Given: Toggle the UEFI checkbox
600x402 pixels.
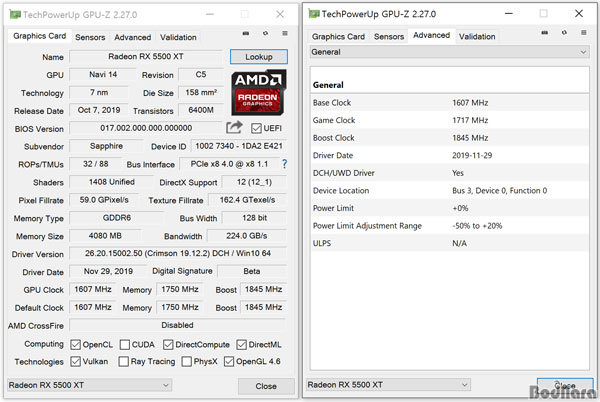Looking at the screenshot, I should click(256, 129).
